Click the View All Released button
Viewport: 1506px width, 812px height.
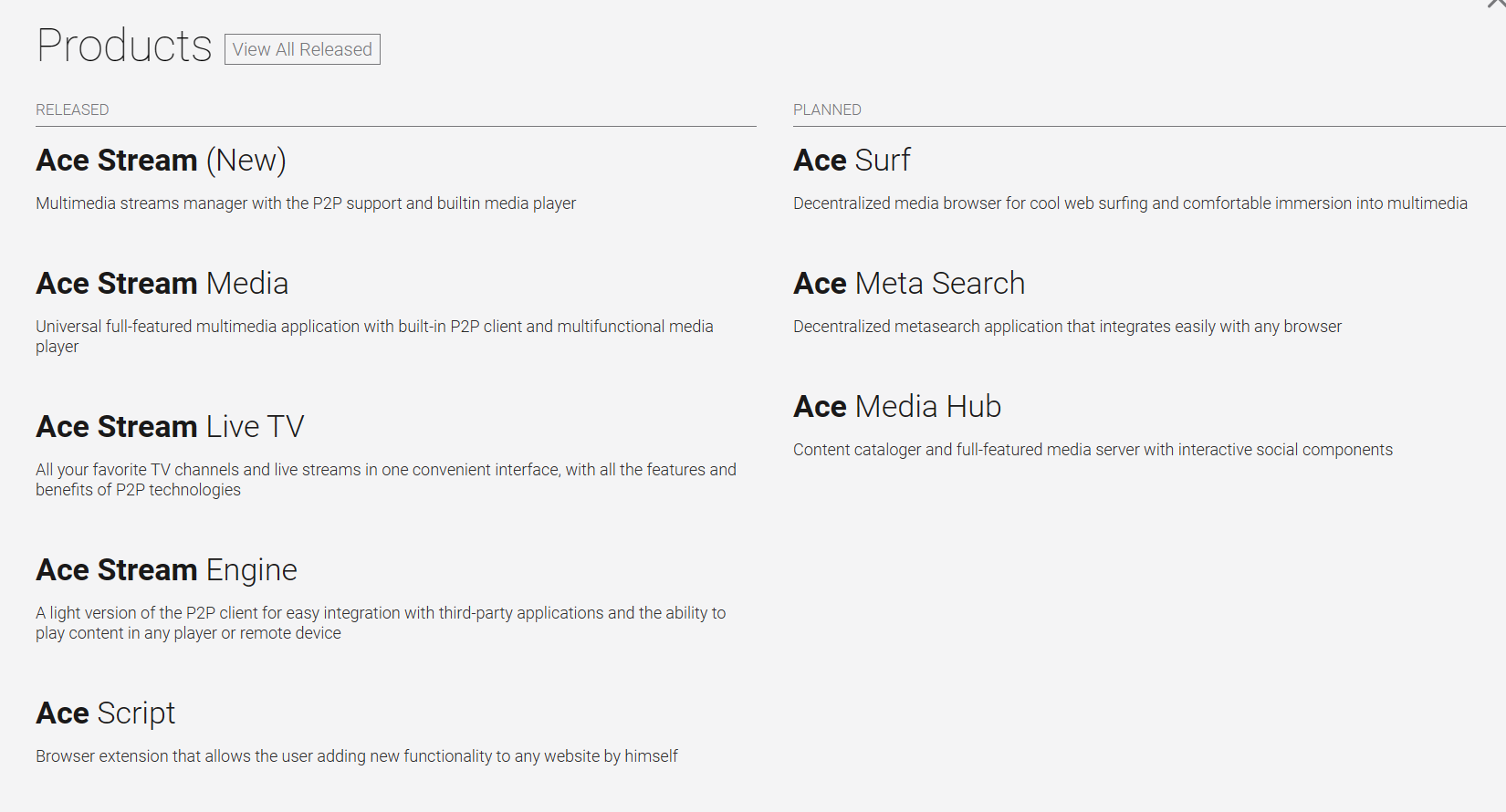pos(302,49)
